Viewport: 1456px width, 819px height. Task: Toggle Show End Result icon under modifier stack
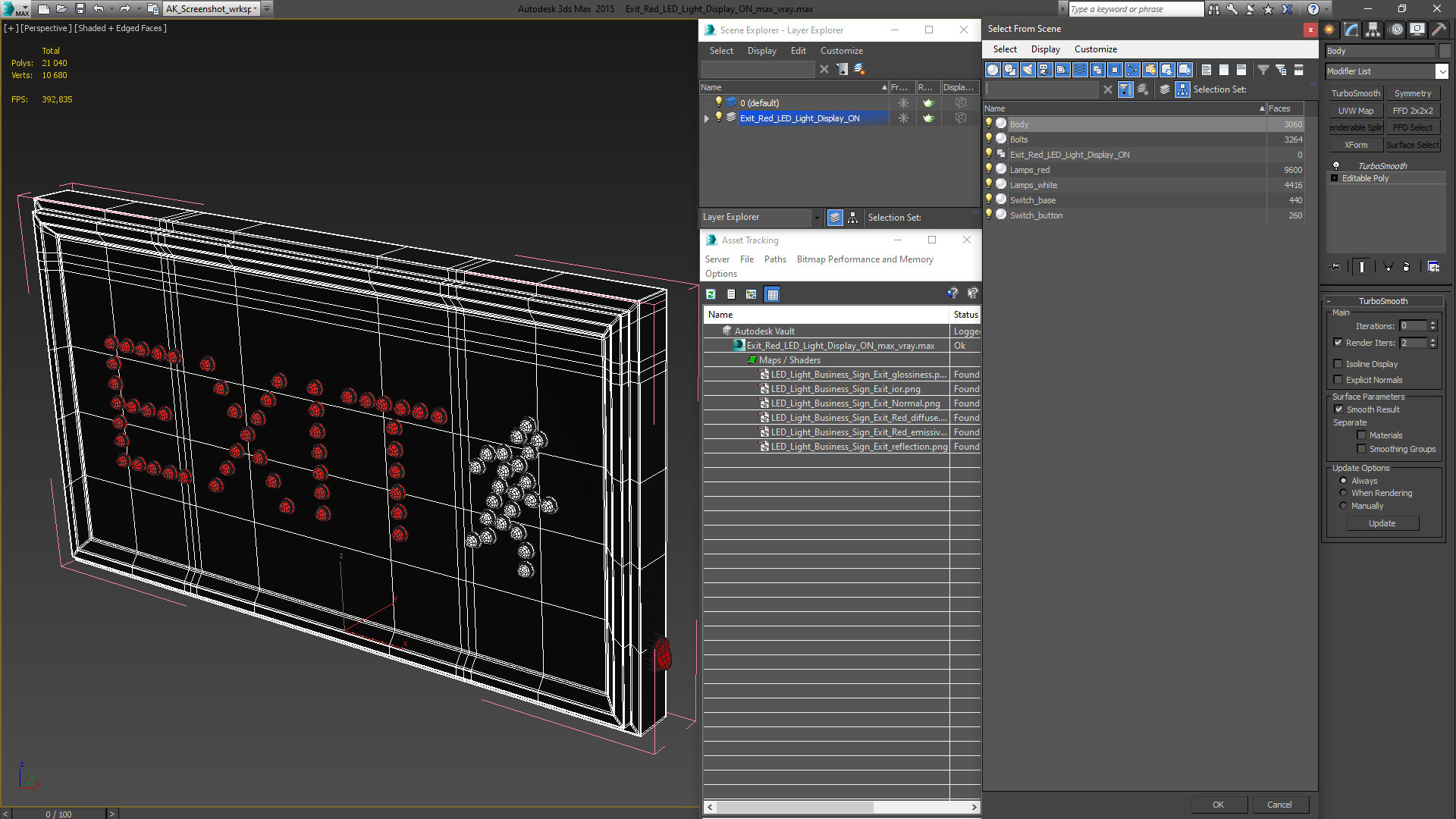point(1362,267)
